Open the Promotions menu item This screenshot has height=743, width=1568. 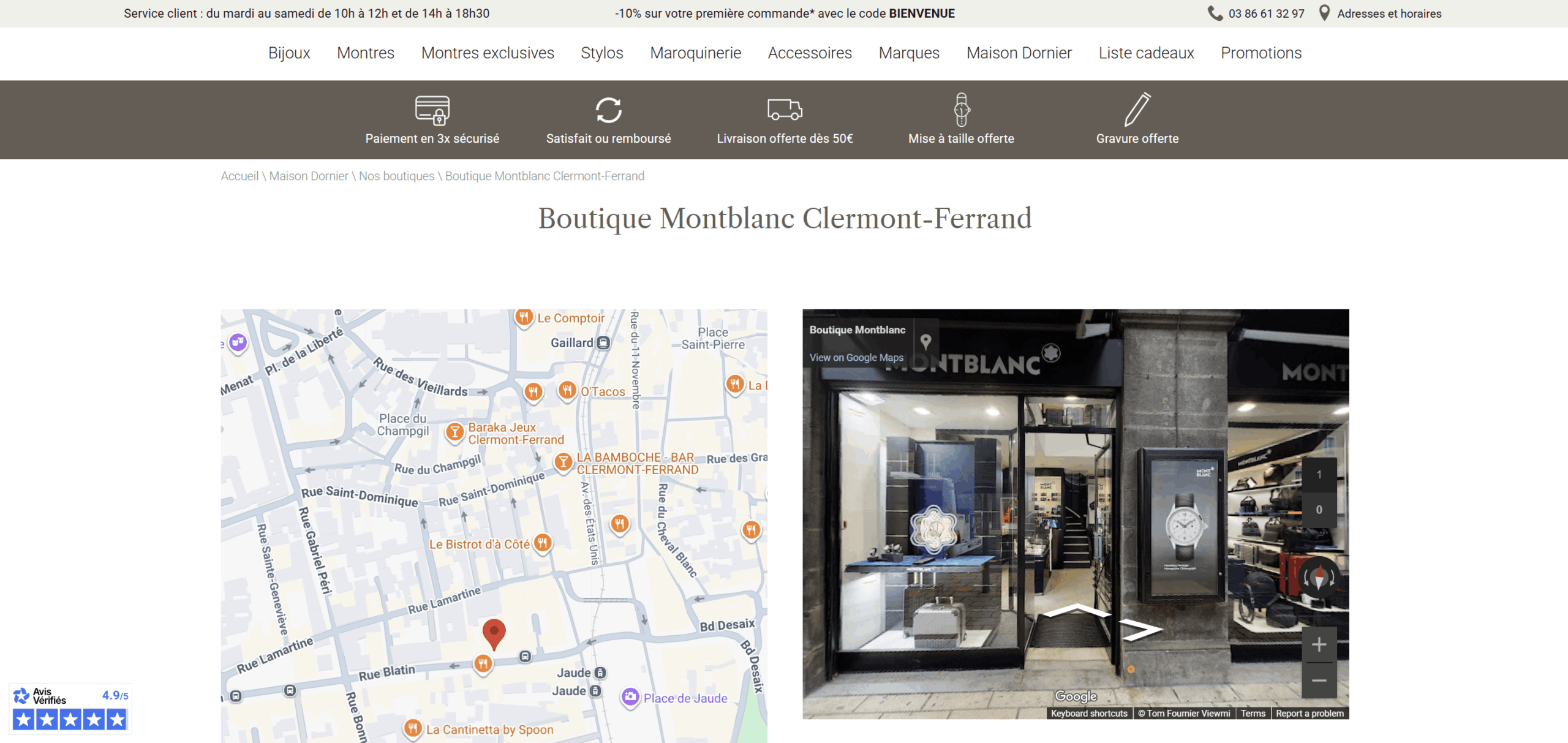(x=1261, y=53)
